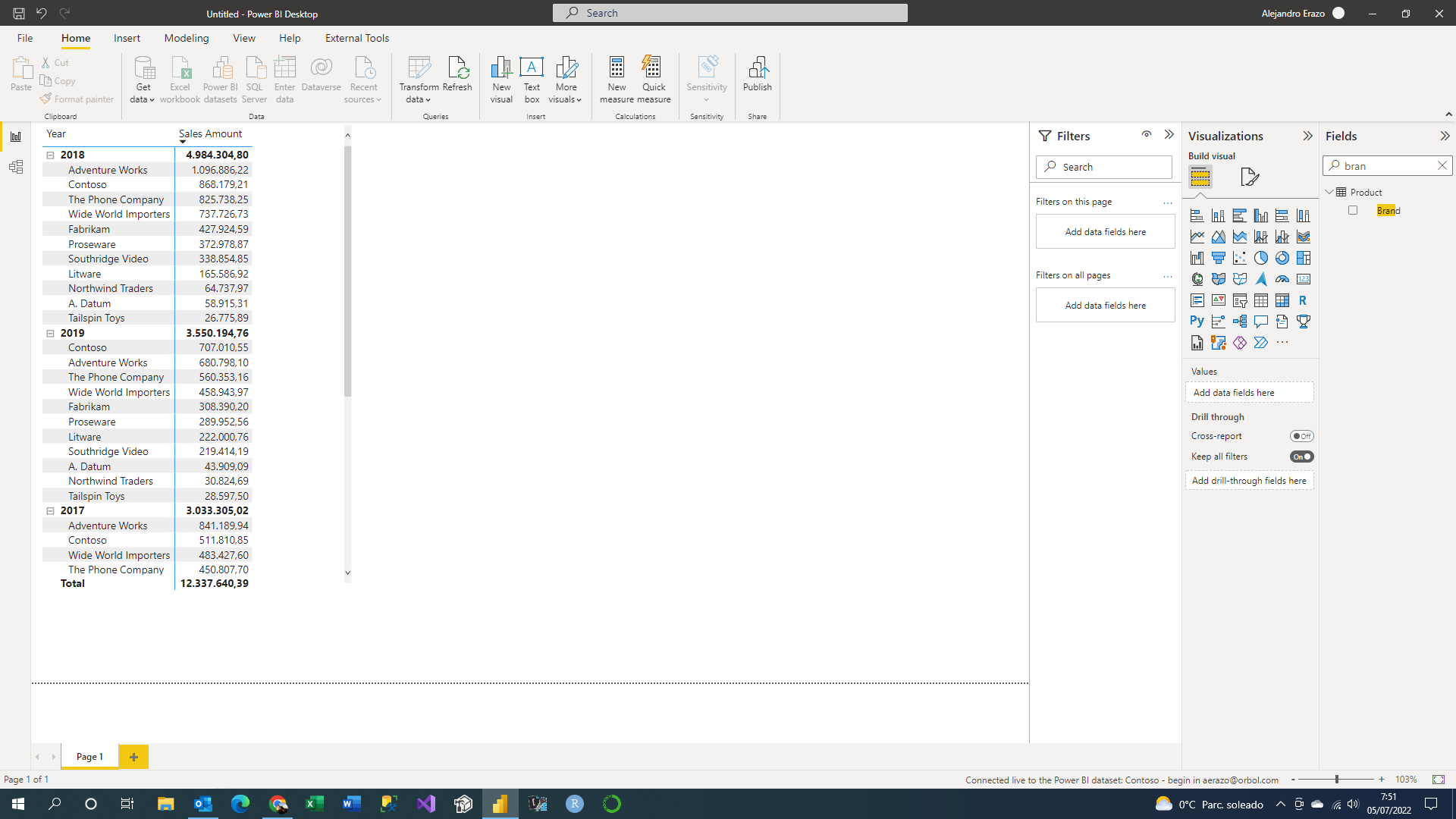Check the Brand field checkbox
Viewport: 1456px width, 819px height.
click(1353, 210)
